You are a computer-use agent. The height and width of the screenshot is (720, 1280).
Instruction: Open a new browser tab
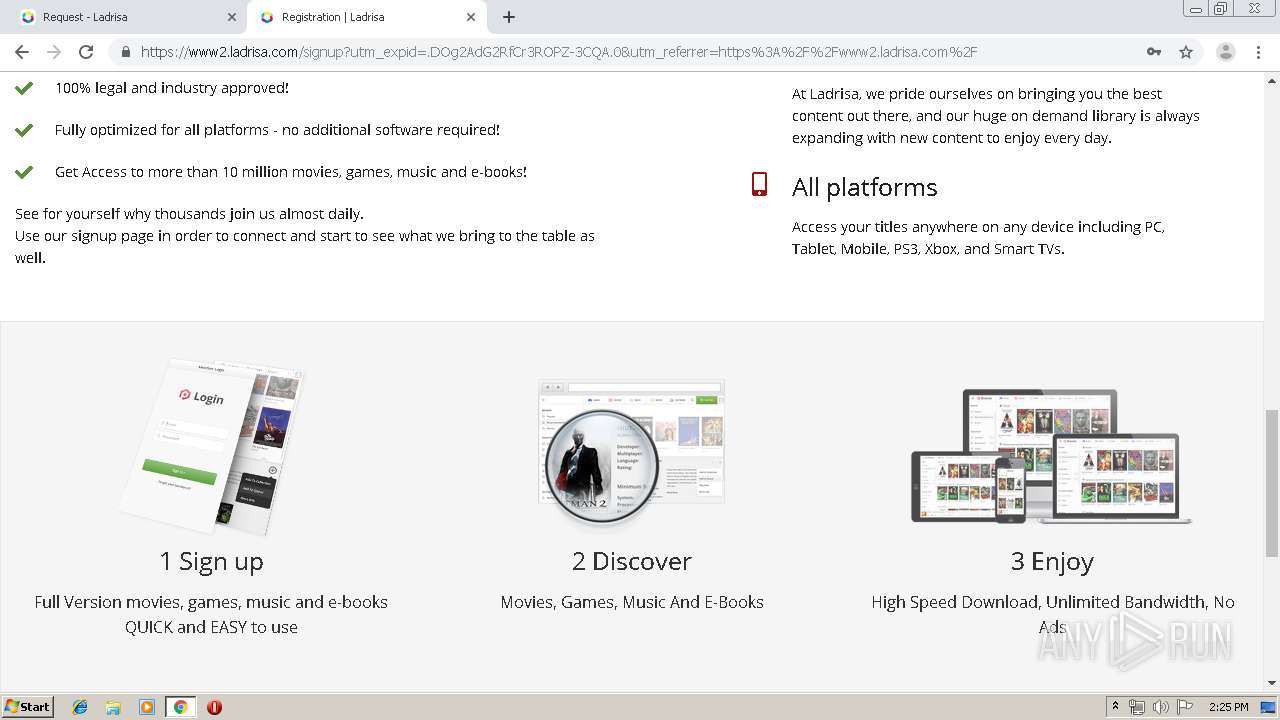[509, 17]
